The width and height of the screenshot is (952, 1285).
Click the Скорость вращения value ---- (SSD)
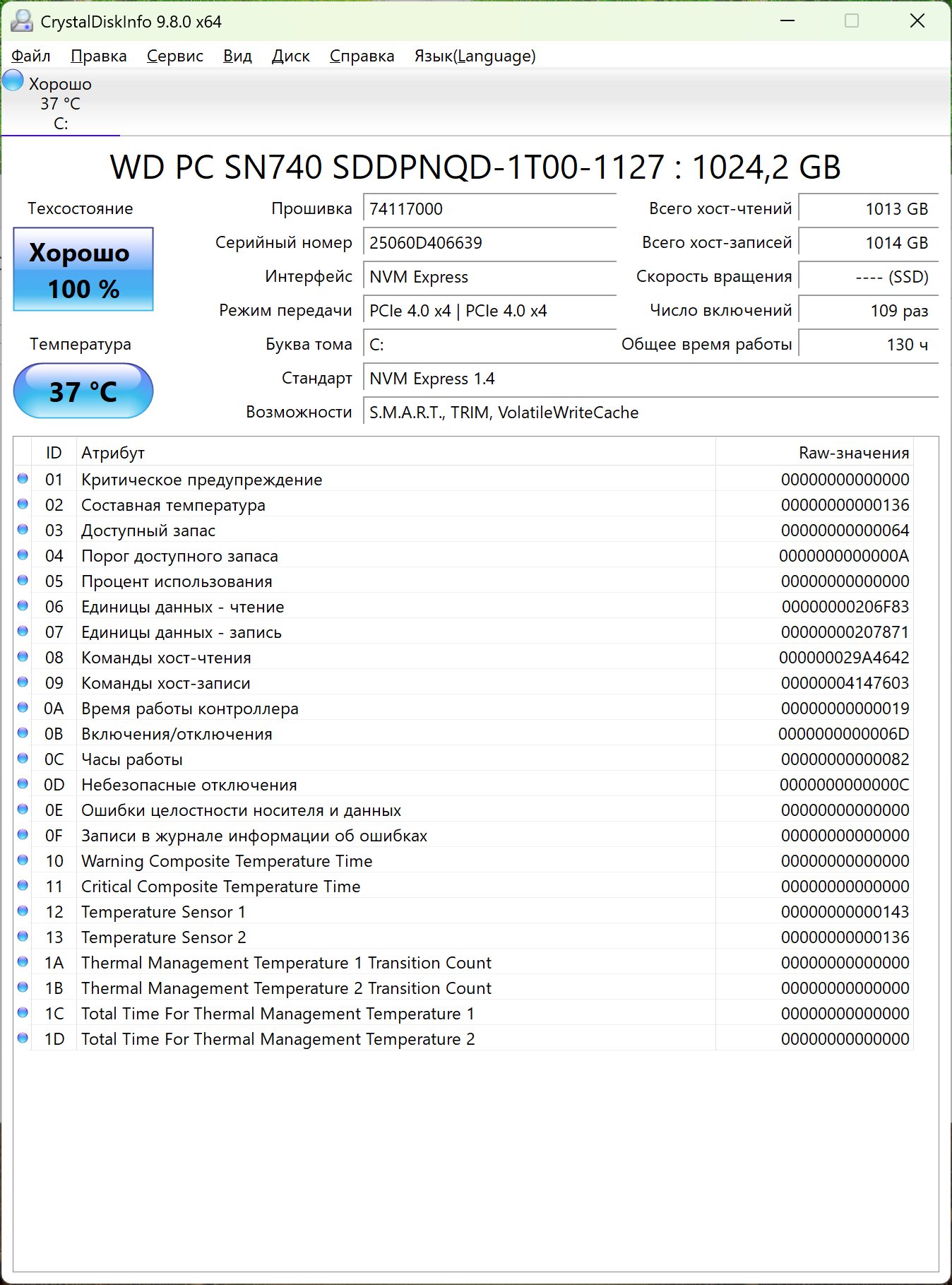(x=868, y=277)
